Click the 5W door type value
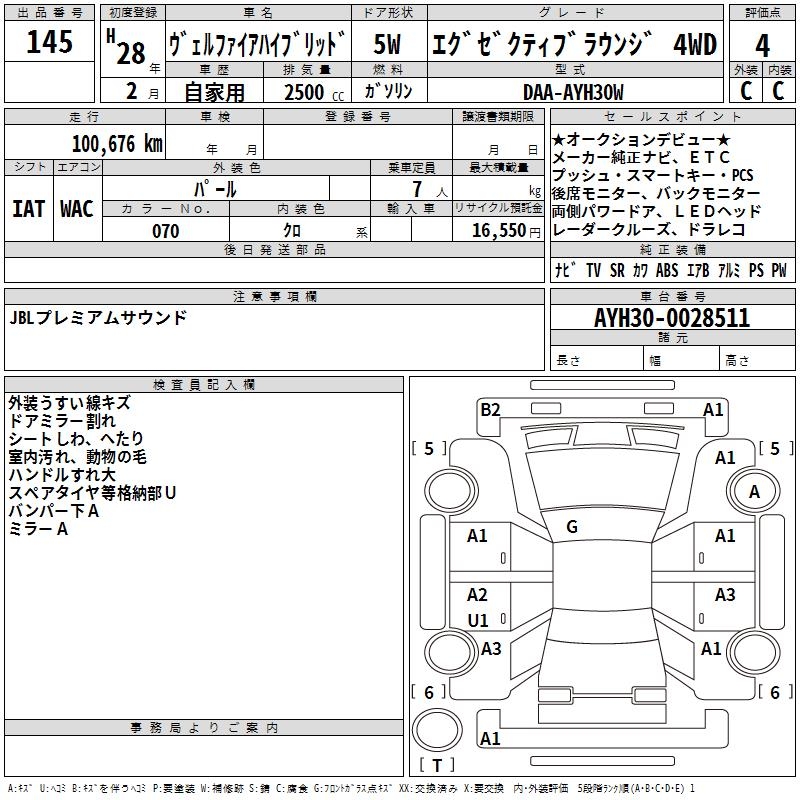800x800 pixels. [x=388, y=45]
